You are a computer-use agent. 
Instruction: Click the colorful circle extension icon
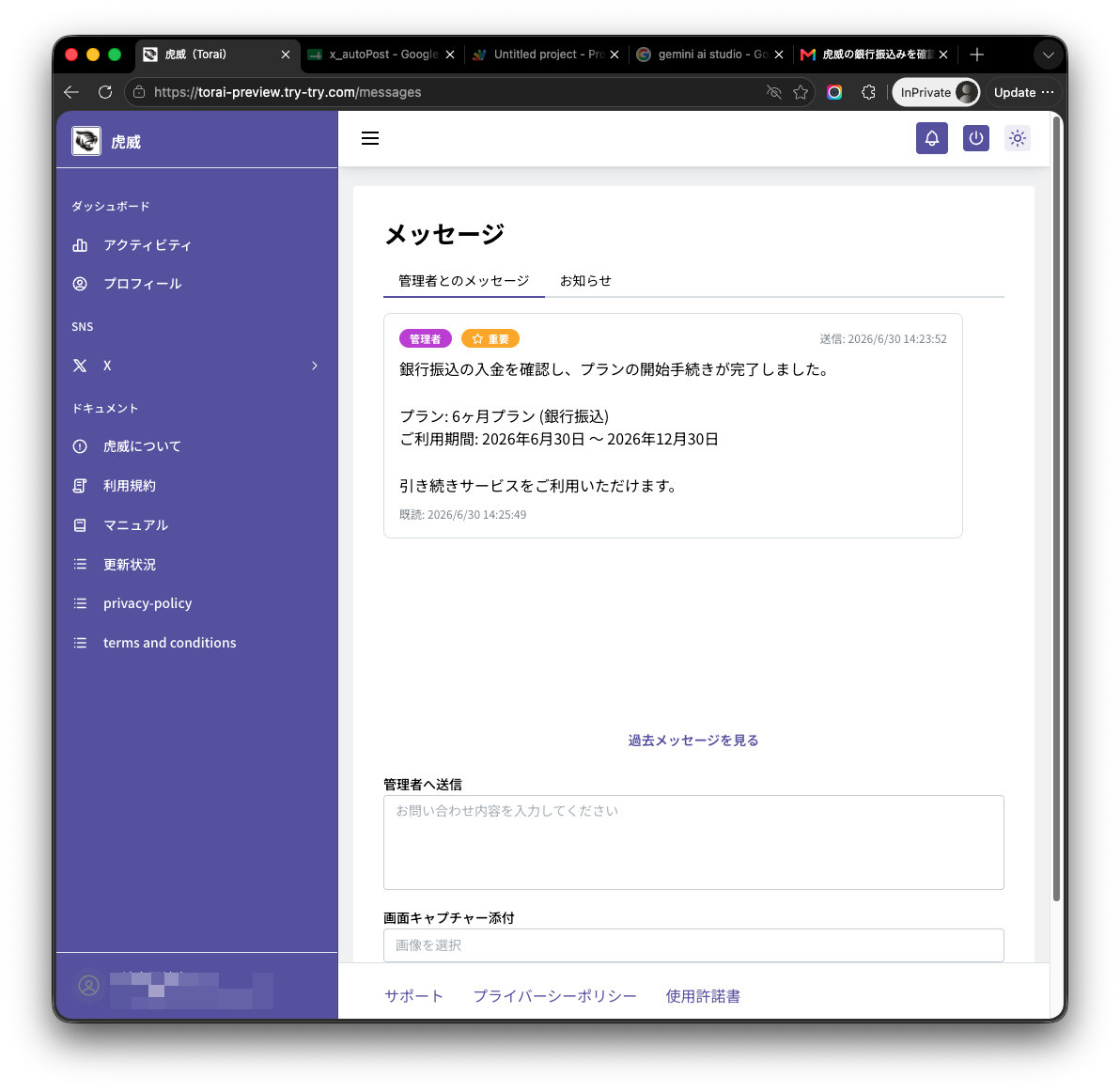[x=834, y=92]
